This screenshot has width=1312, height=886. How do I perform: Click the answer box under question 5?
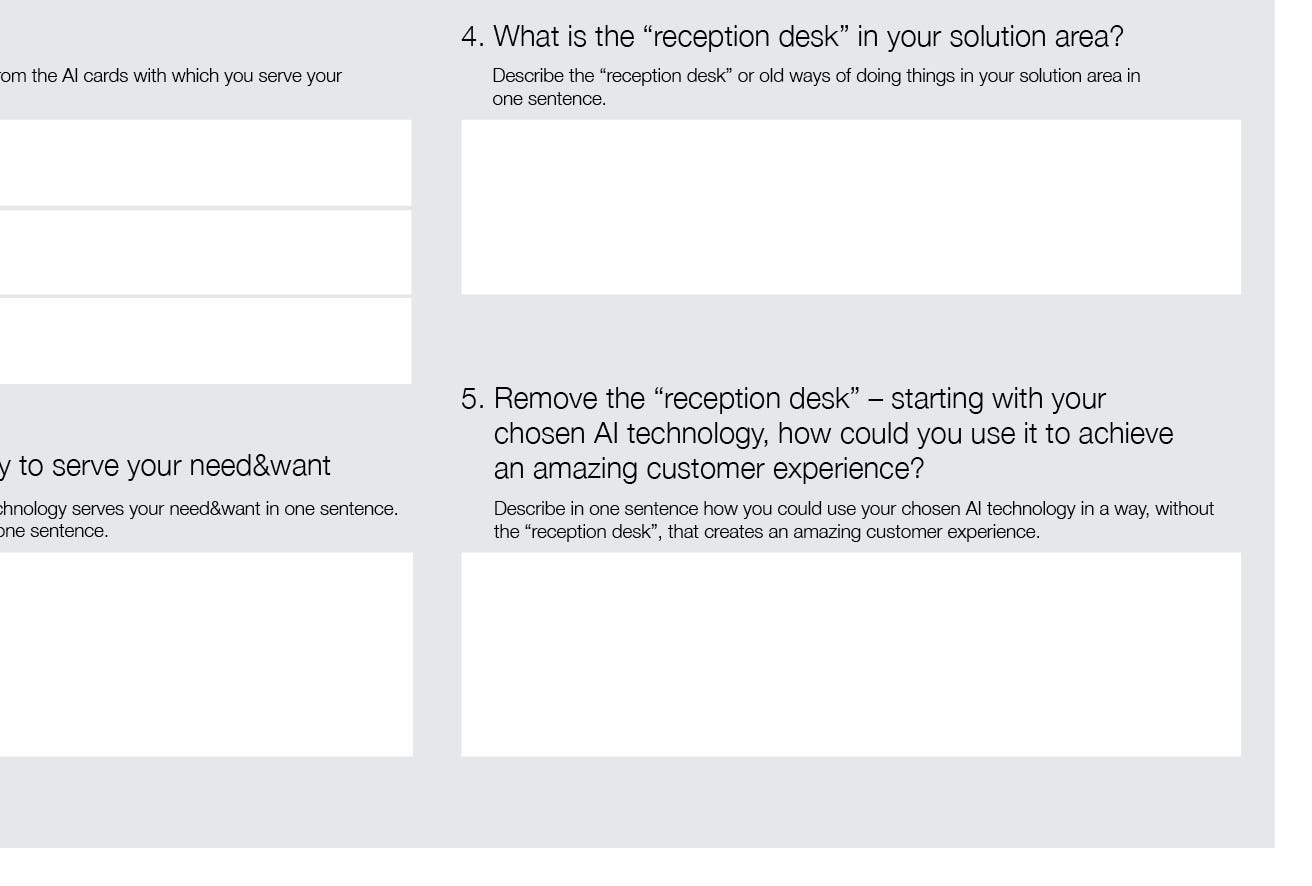coord(851,654)
